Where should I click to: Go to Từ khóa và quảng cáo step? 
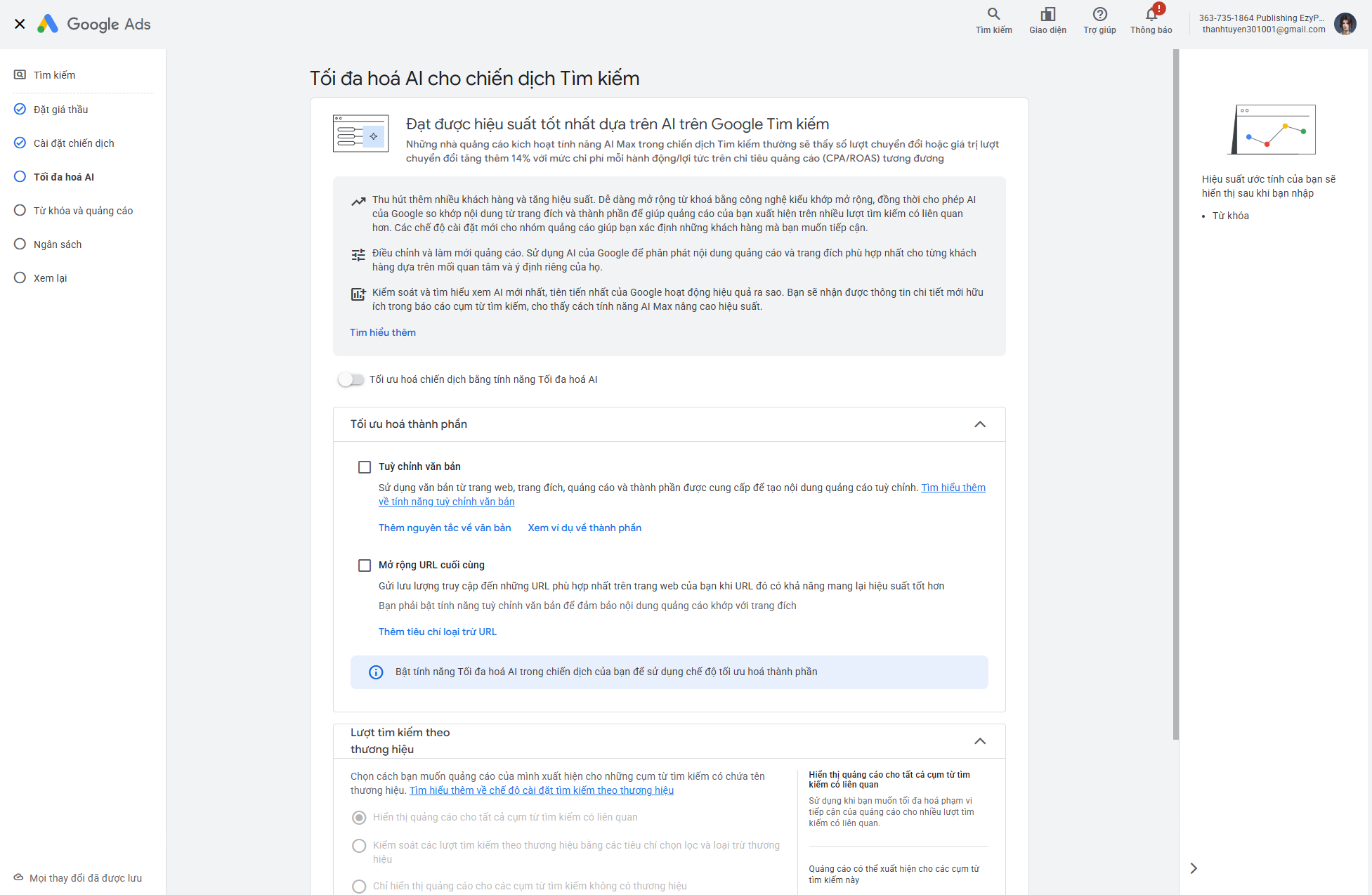coord(83,211)
